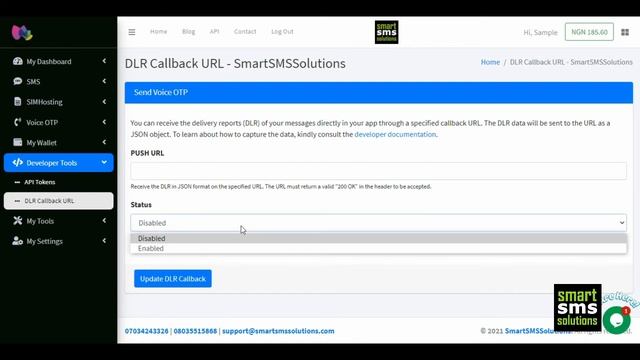Click the My Settings user-gear icon
The height and width of the screenshot is (360, 640).
[18, 241]
